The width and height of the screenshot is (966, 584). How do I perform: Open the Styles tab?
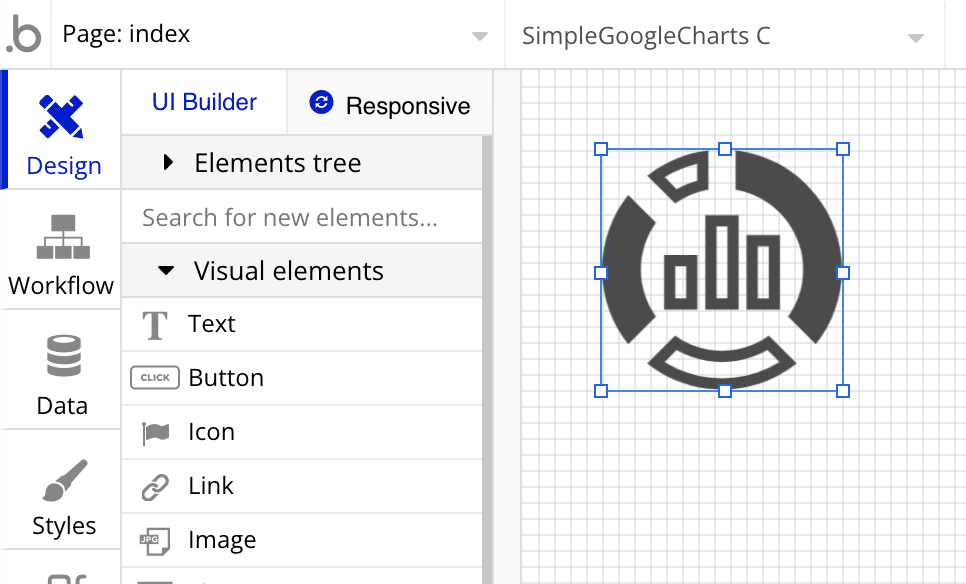tap(63, 495)
